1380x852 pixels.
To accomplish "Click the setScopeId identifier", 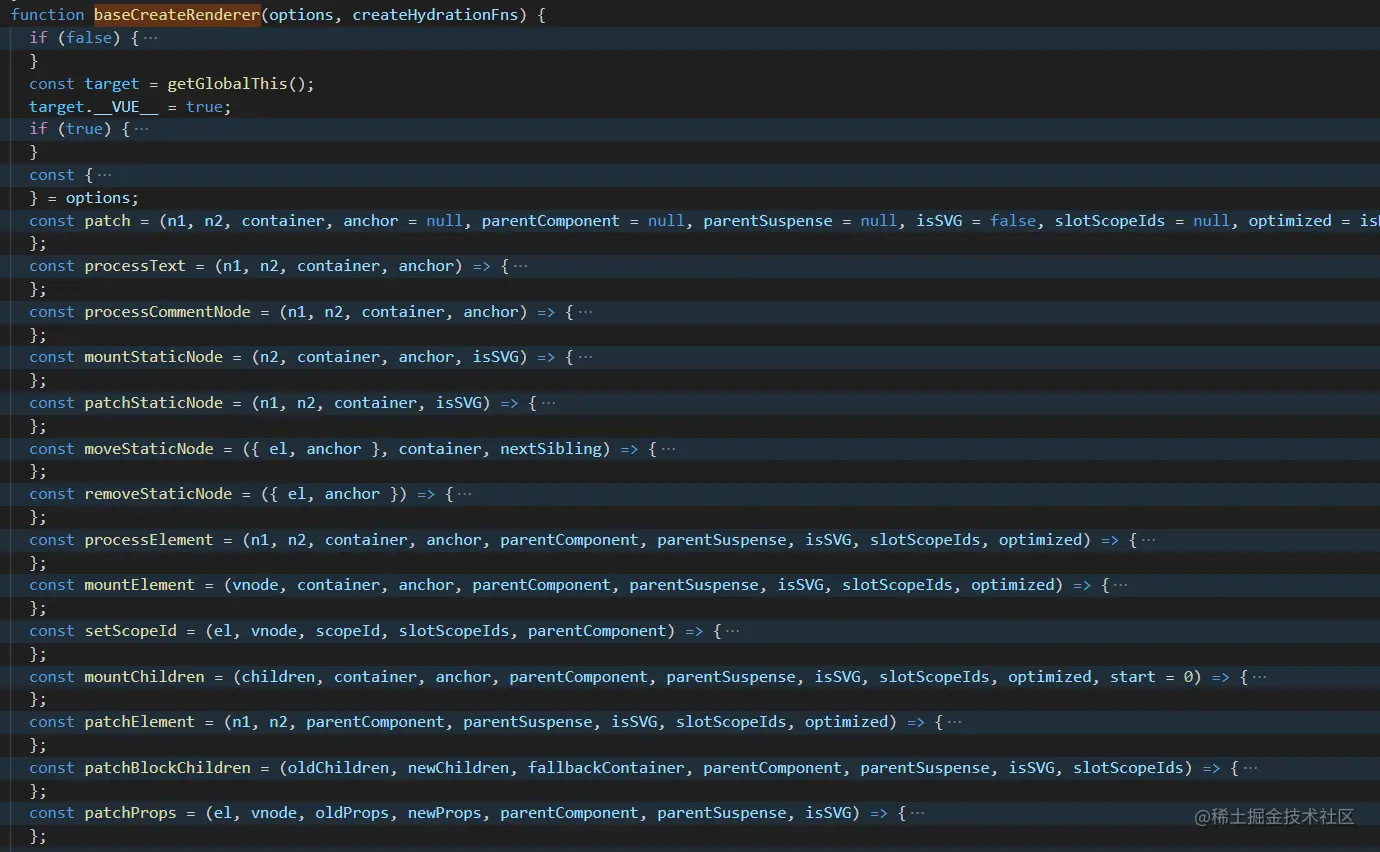I will pos(131,631).
